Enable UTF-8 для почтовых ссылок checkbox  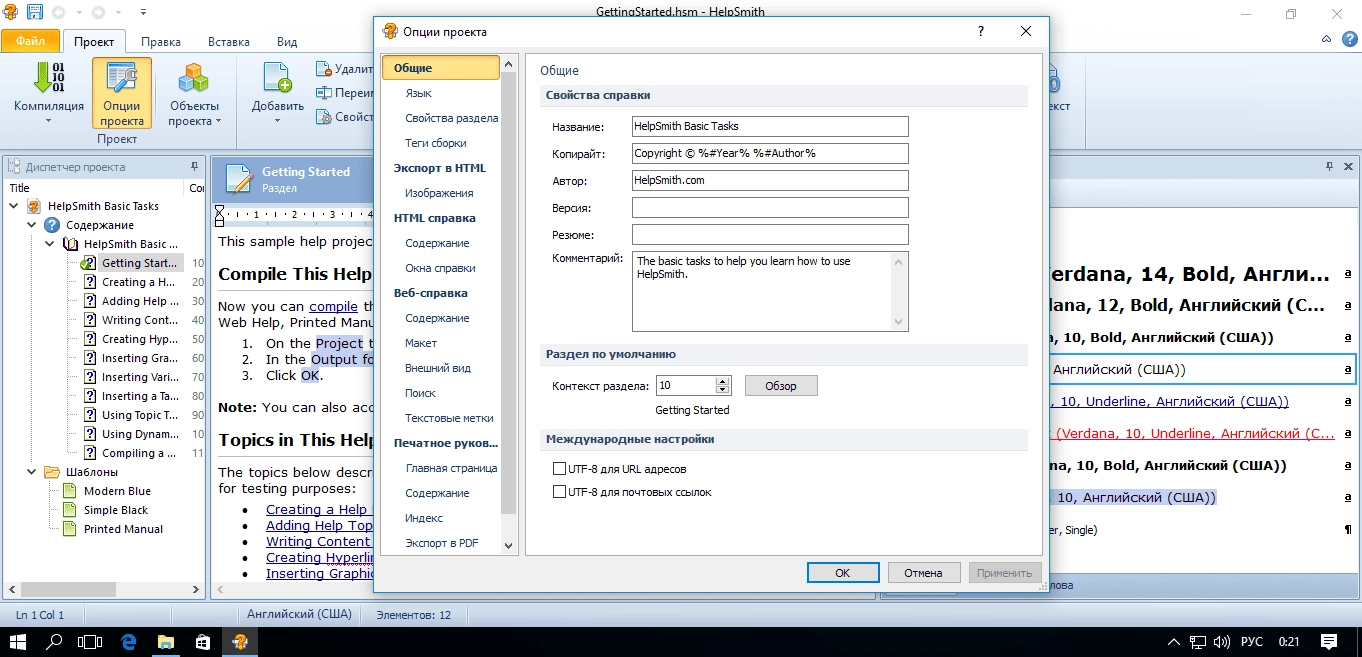(559, 492)
